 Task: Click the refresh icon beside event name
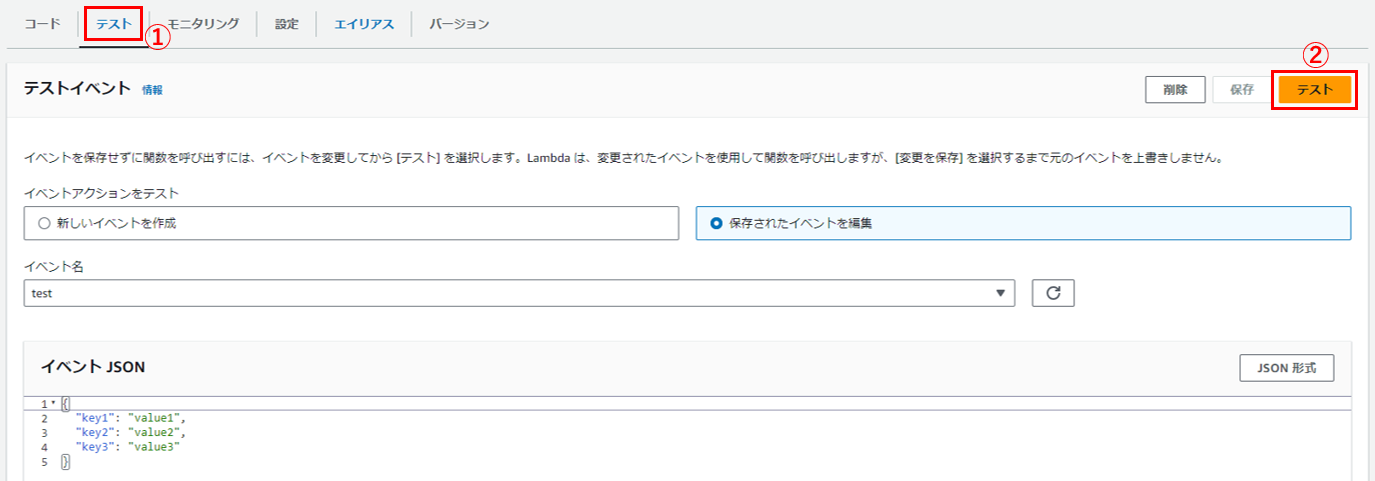coord(1053,293)
